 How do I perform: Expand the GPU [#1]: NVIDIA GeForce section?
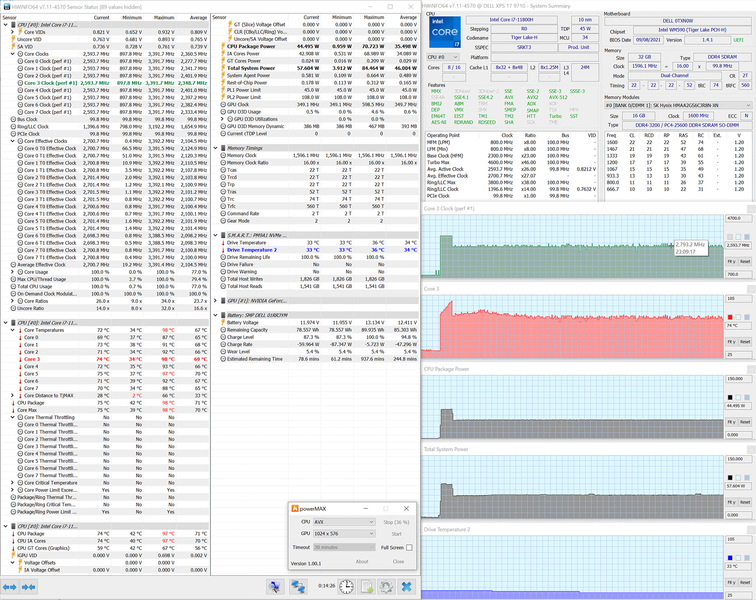(215, 300)
